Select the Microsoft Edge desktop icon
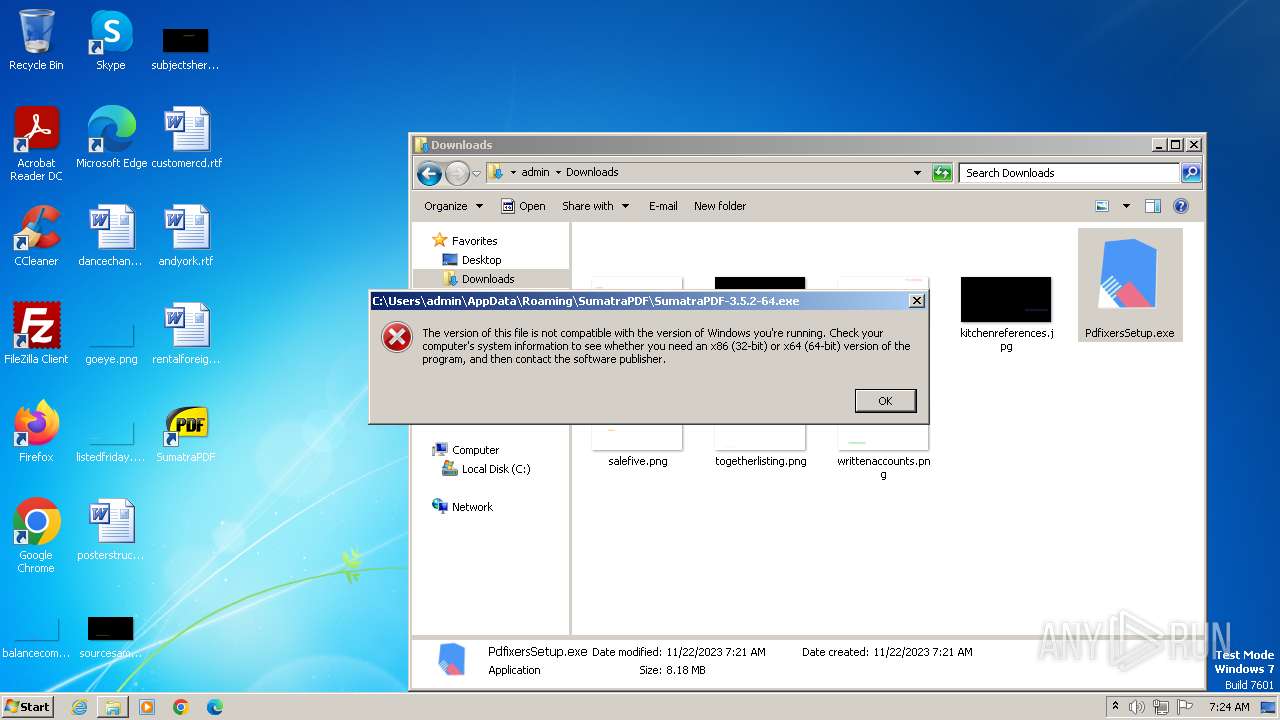 click(x=111, y=138)
